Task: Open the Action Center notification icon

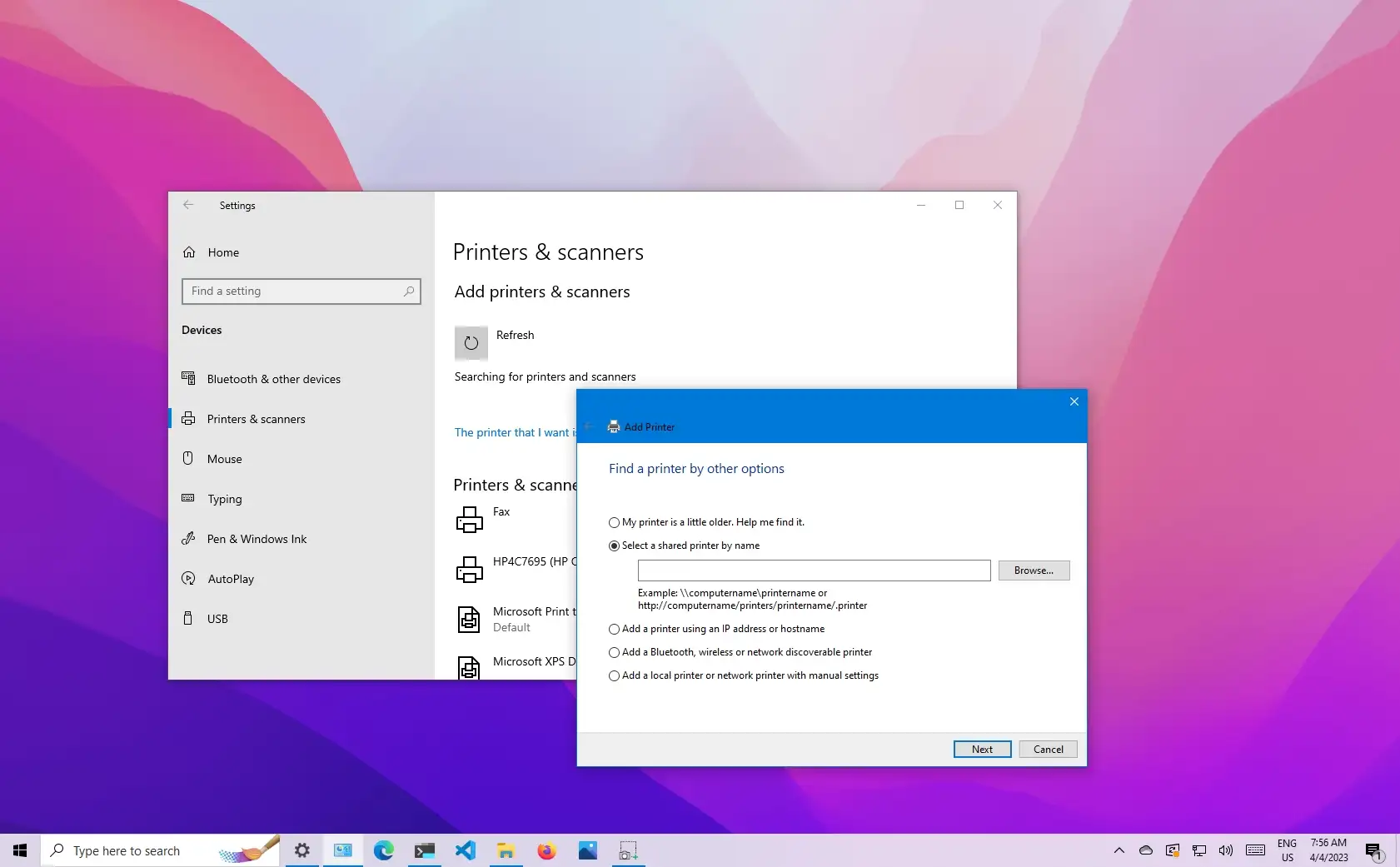Action: tap(1373, 850)
